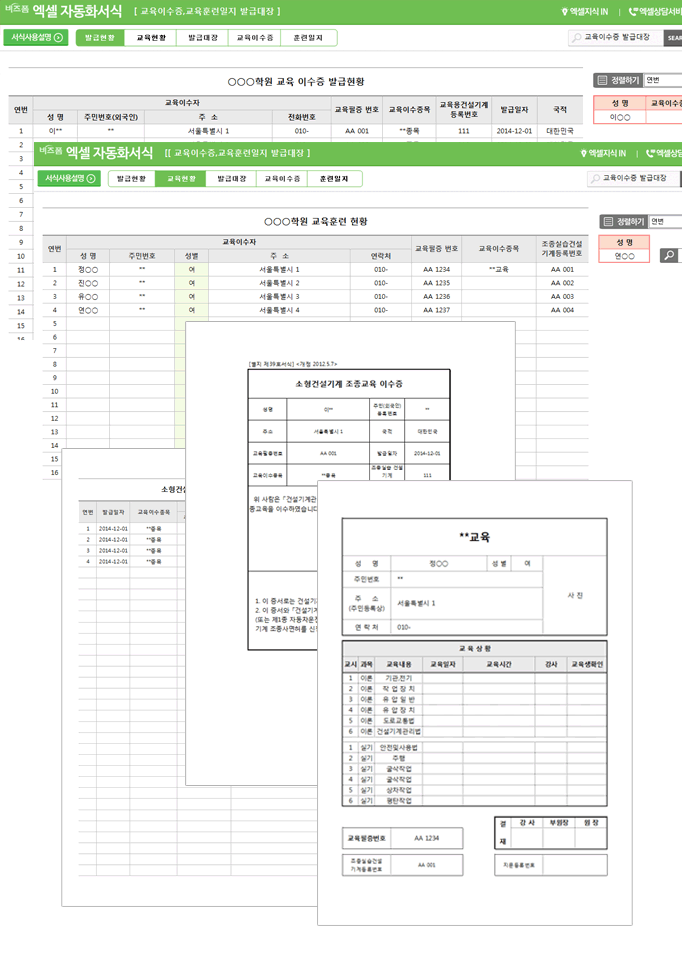The height and width of the screenshot is (962, 682).
Task: Open the 연번 sort dropdown on the 발급현황 sheet
Action: click(663, 80)
